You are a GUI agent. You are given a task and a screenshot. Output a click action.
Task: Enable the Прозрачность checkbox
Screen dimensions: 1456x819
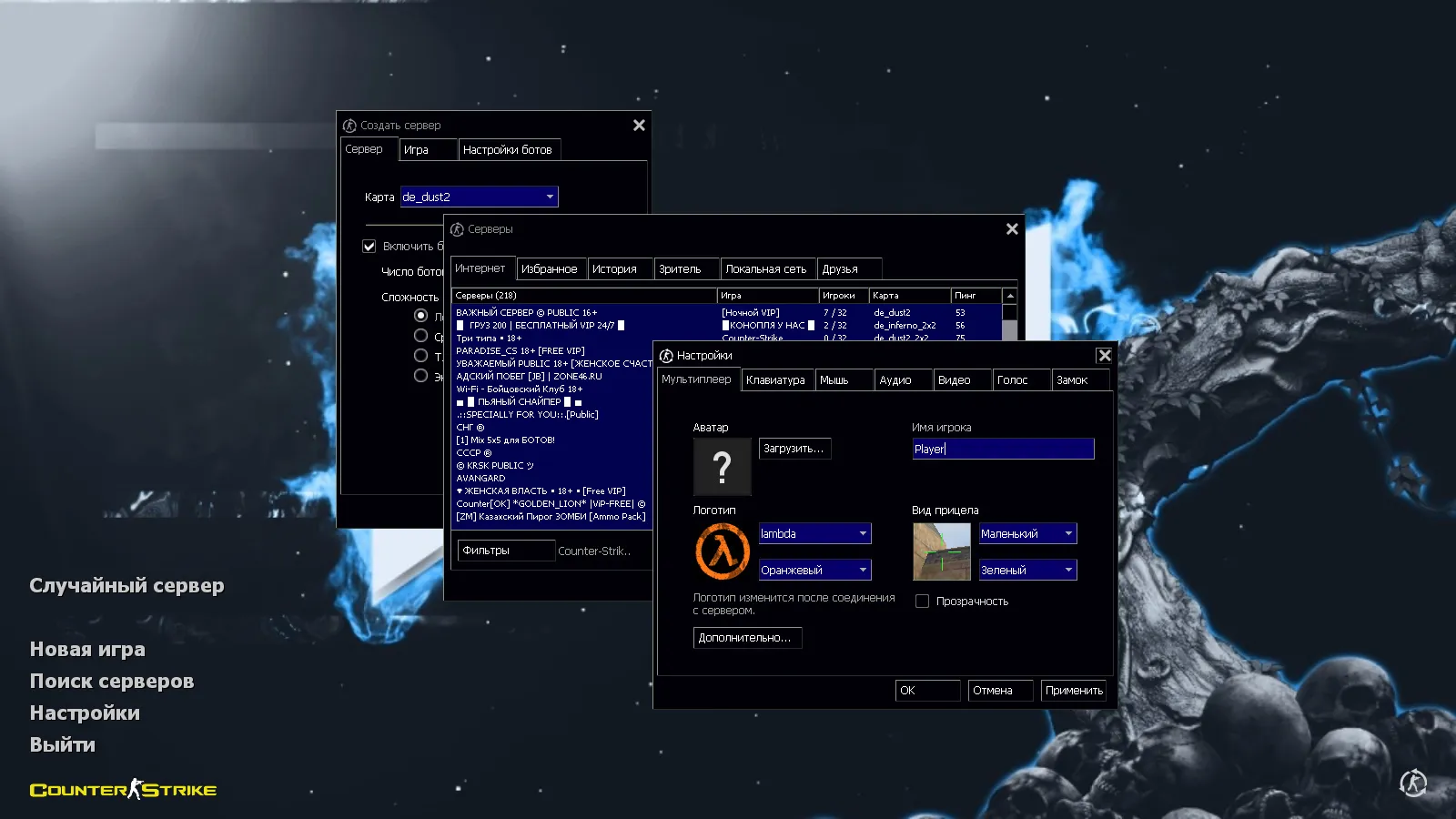click(x=922, y=602)
